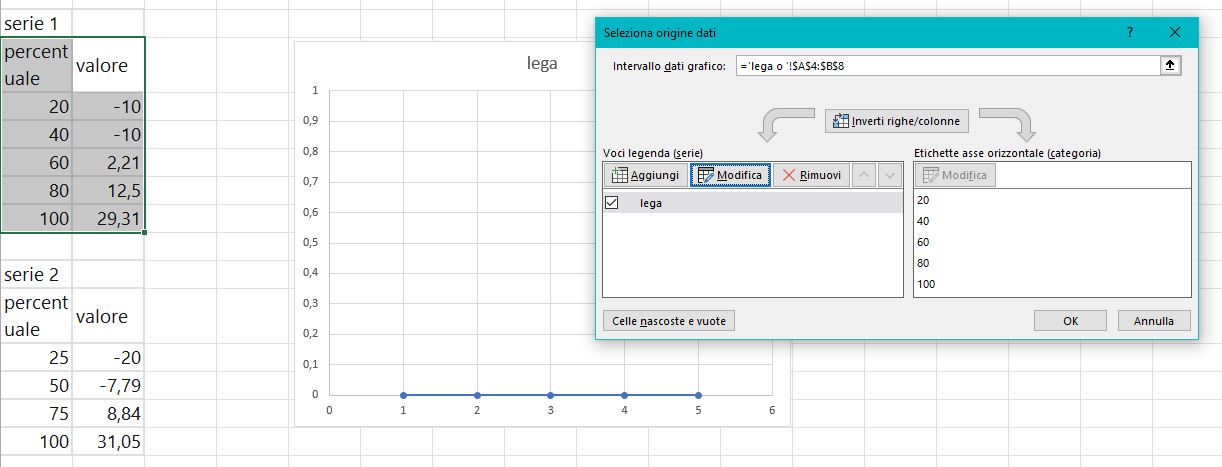Select the serie 2 'valore' header cell
Viewport: 1222px width, 467px height.
(108, 316)
